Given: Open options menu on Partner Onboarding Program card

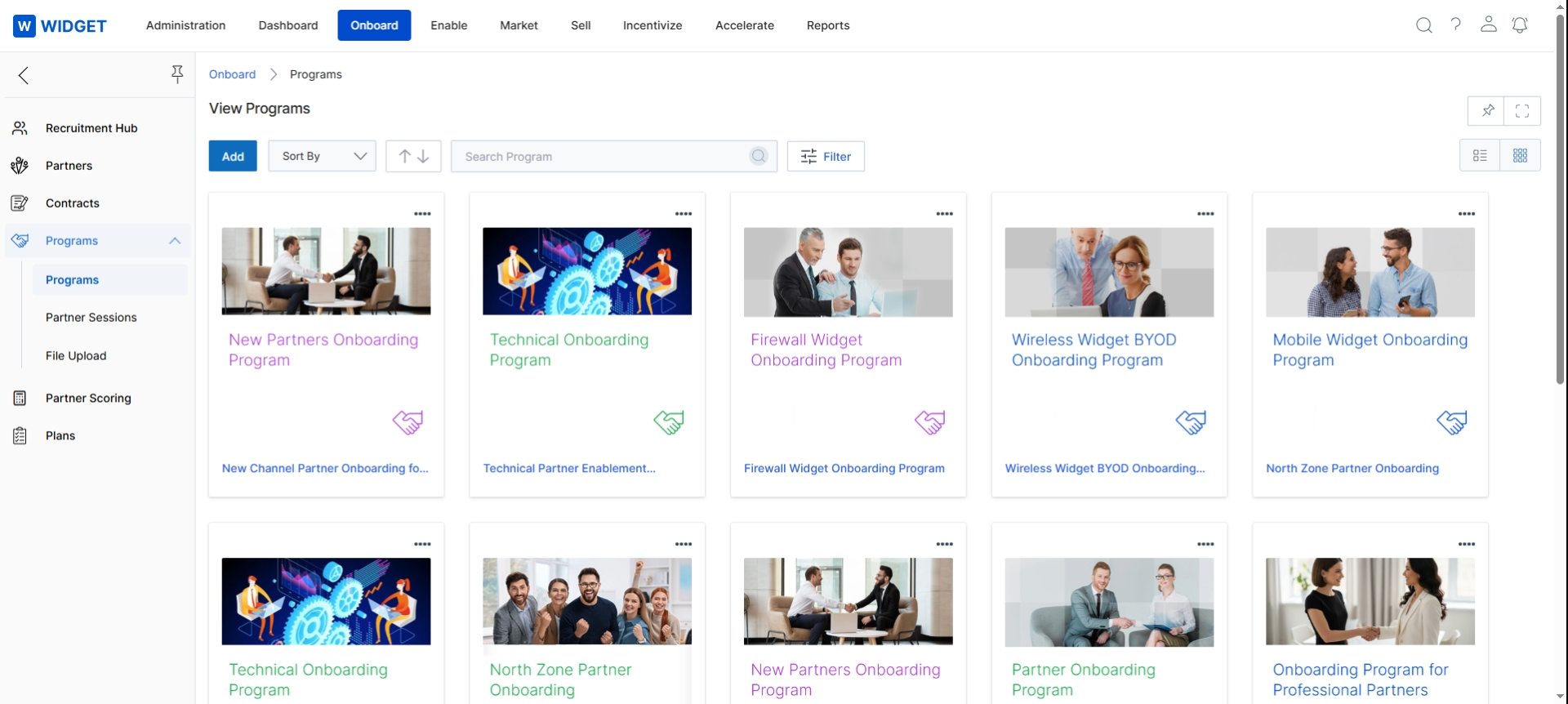Looking at the screenshot, I should click(1205, 544).
